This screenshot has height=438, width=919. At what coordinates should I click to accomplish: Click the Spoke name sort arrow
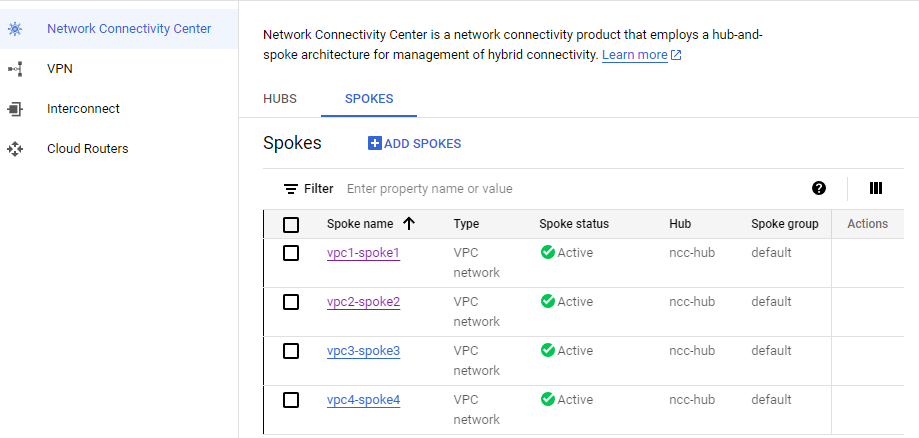click(x=408, y=224)
